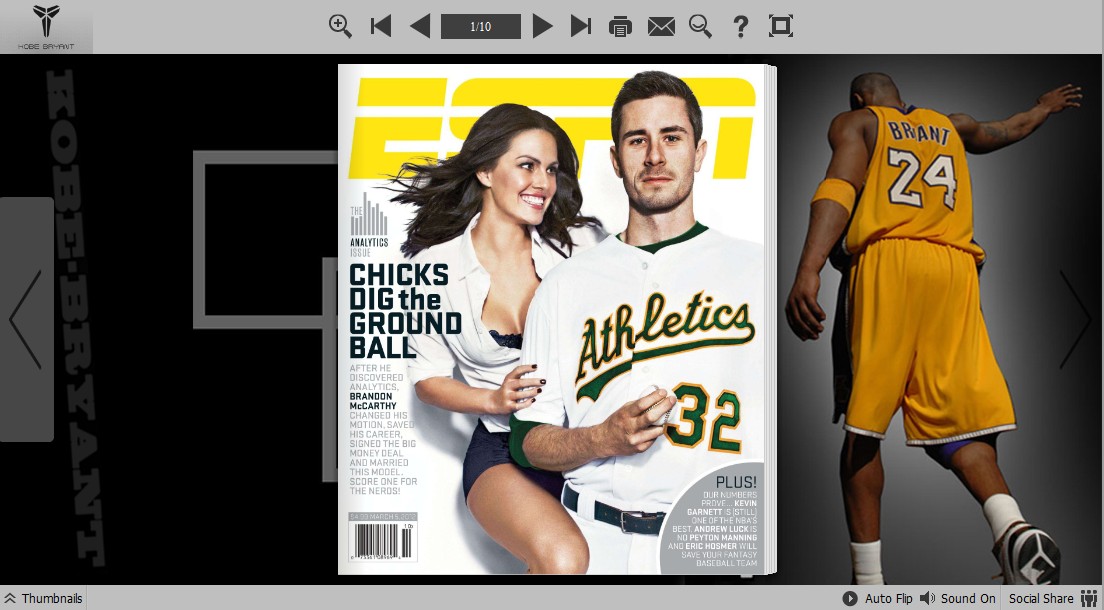Click the Kobe Bryant logo

(x=46, y=27)
